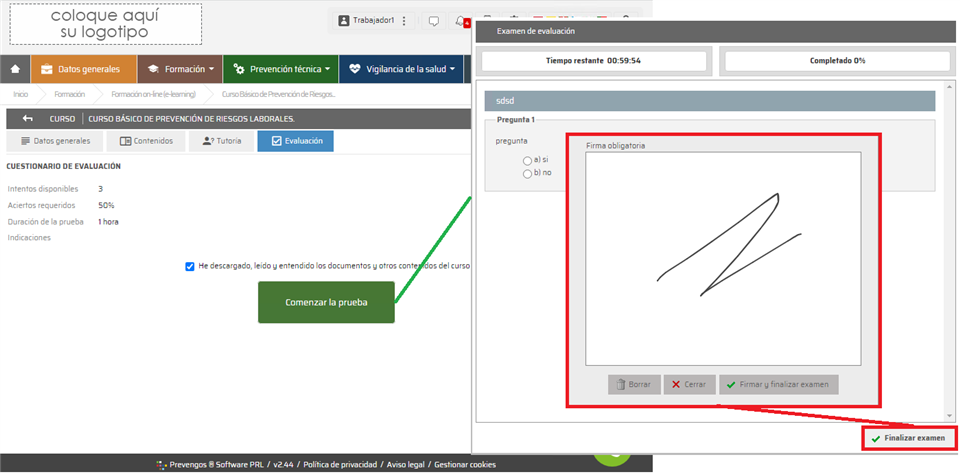The image size is (960, 474).
Task: Open Curso Básico de Prevención breadcrumb item
Action: coord(279,94)
